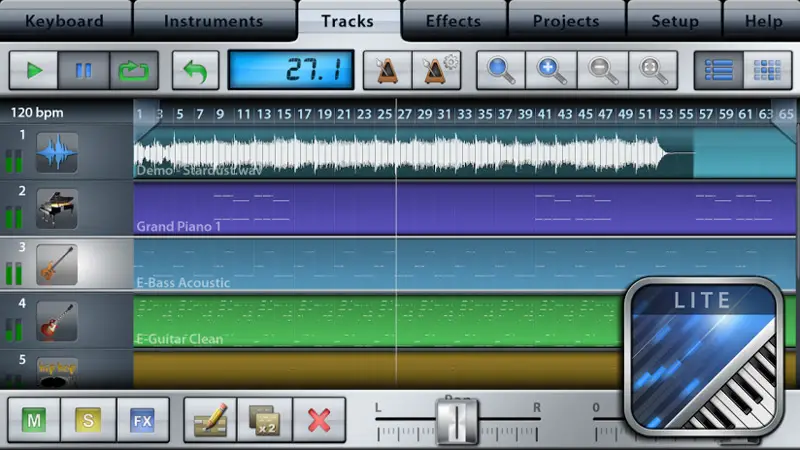Start playback with the green Play button
This screenshot has height=450, width=800.
point(34,70)
